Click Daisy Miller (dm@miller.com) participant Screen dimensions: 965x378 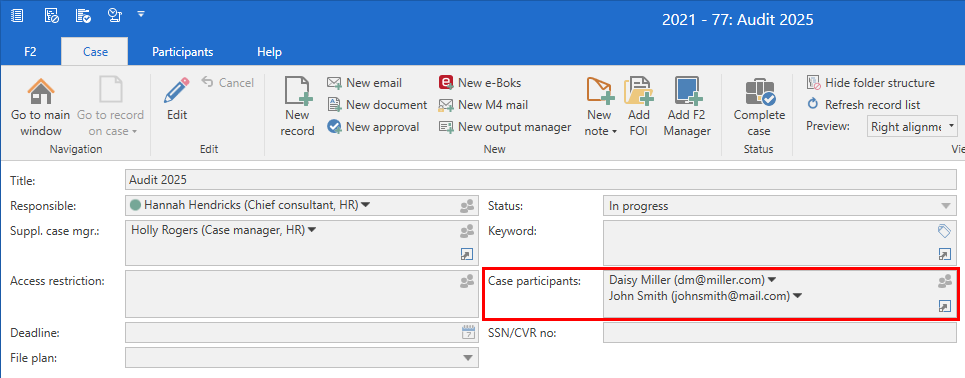coord(687,279)
